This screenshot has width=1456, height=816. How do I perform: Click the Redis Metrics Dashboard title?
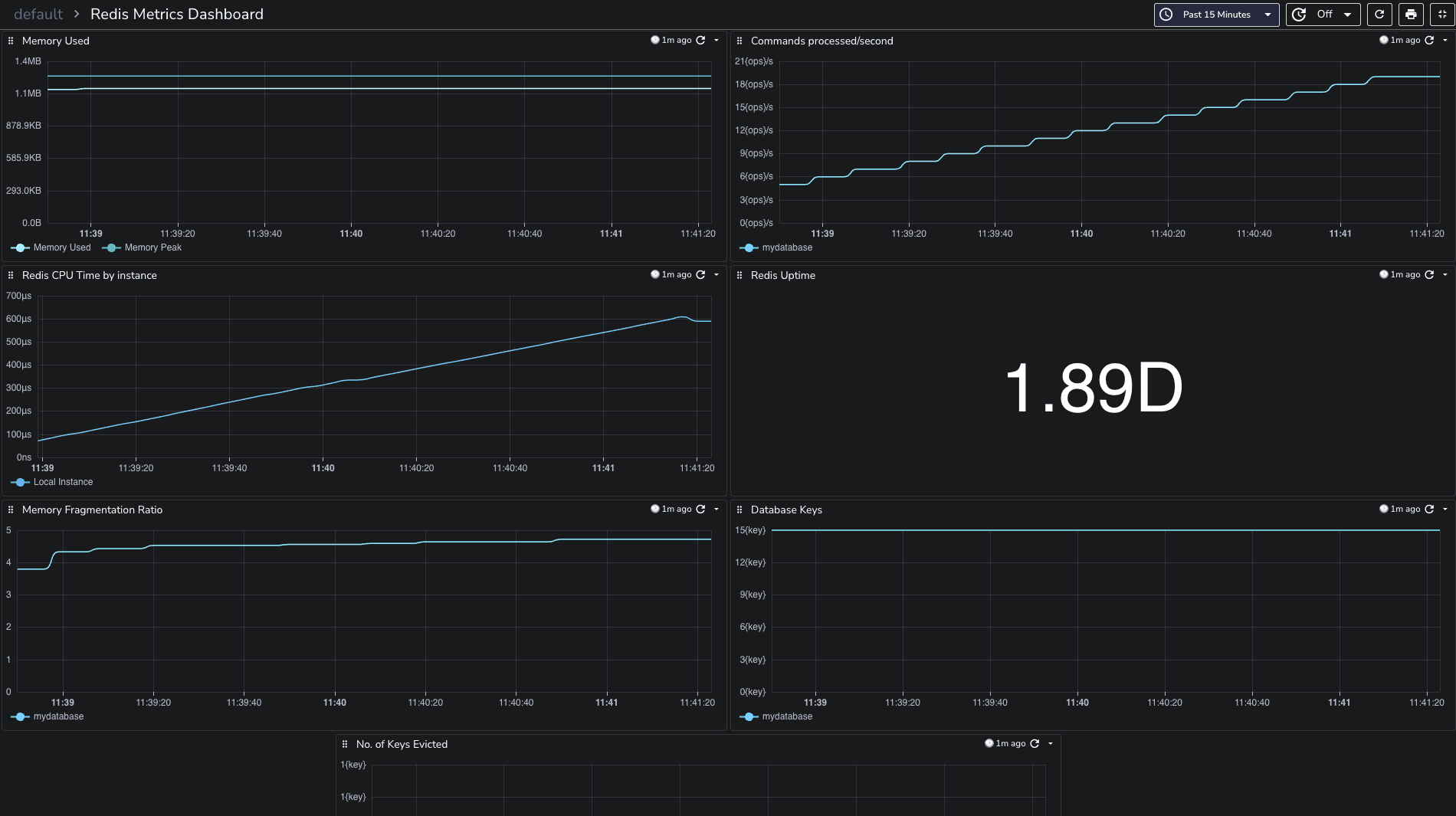pos(177,15)
